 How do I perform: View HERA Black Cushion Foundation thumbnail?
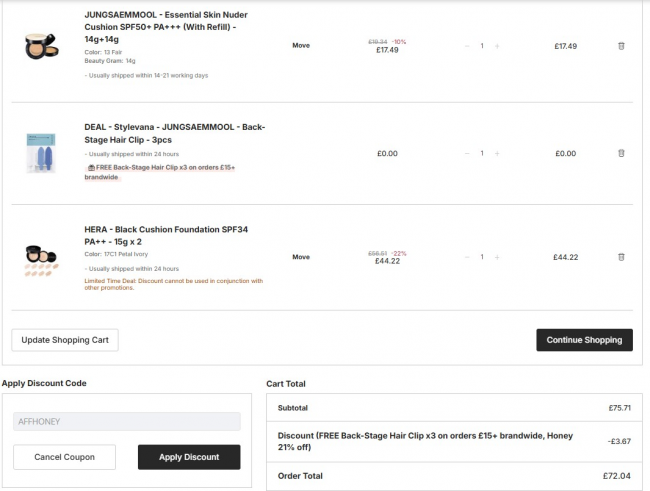point(42,258)
